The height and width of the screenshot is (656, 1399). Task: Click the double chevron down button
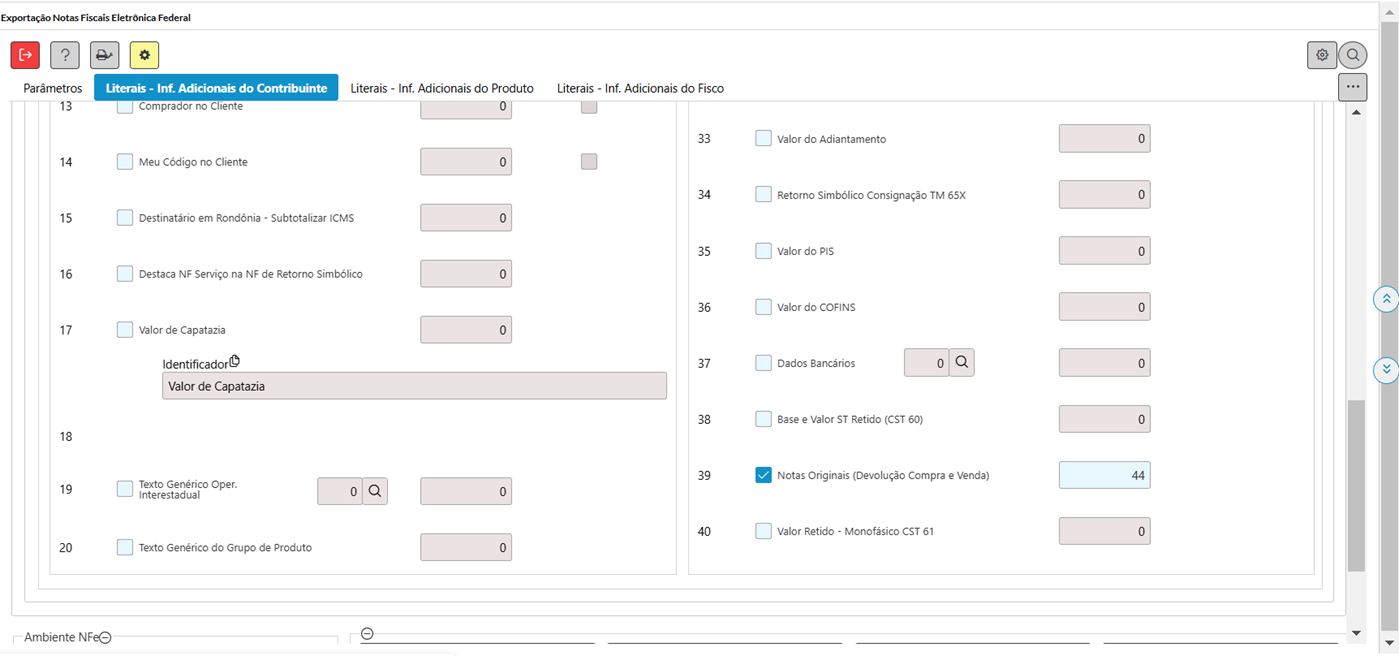(x=1386, y=369)
